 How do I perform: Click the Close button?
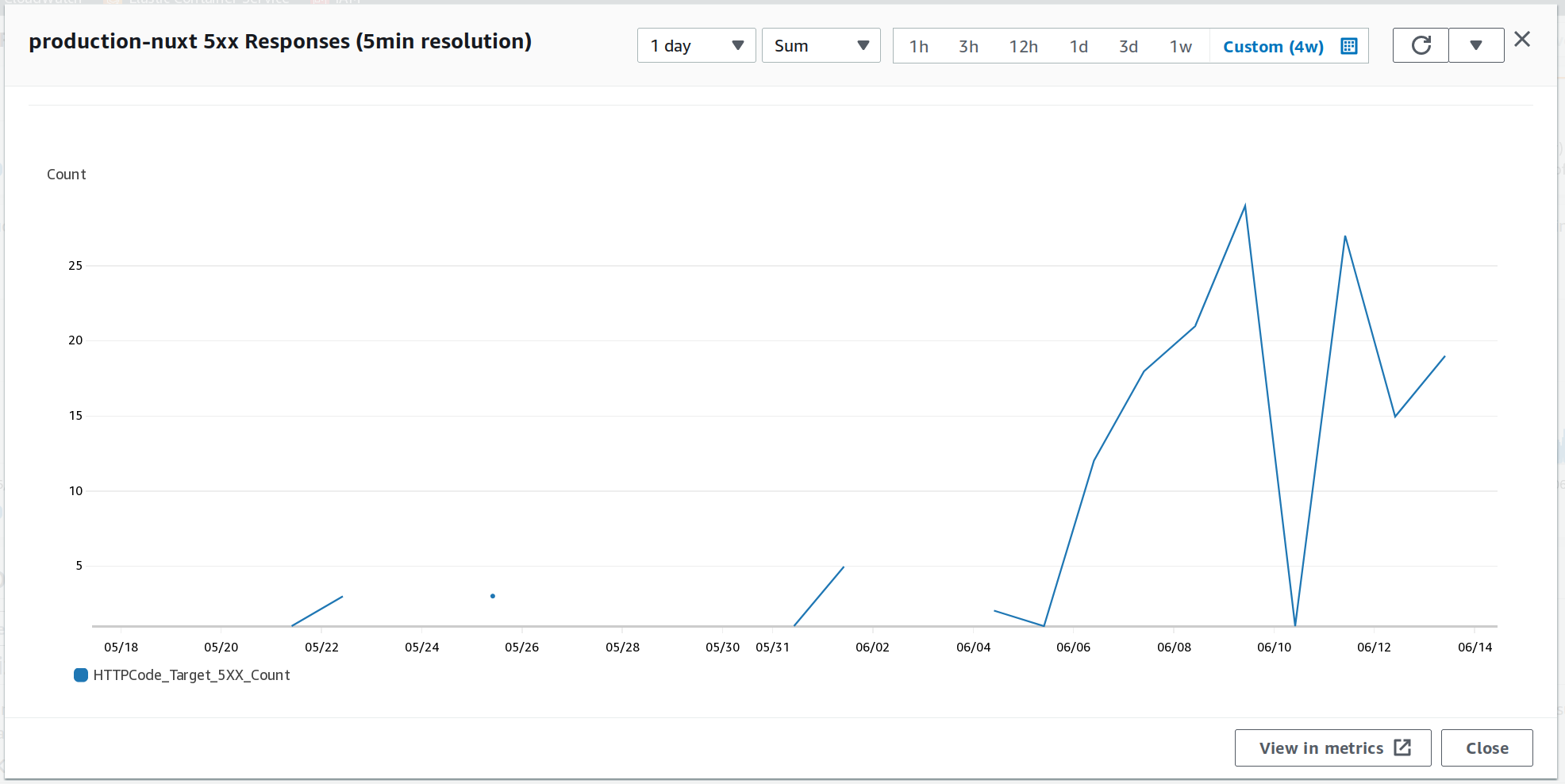[x=1486, y=747]
